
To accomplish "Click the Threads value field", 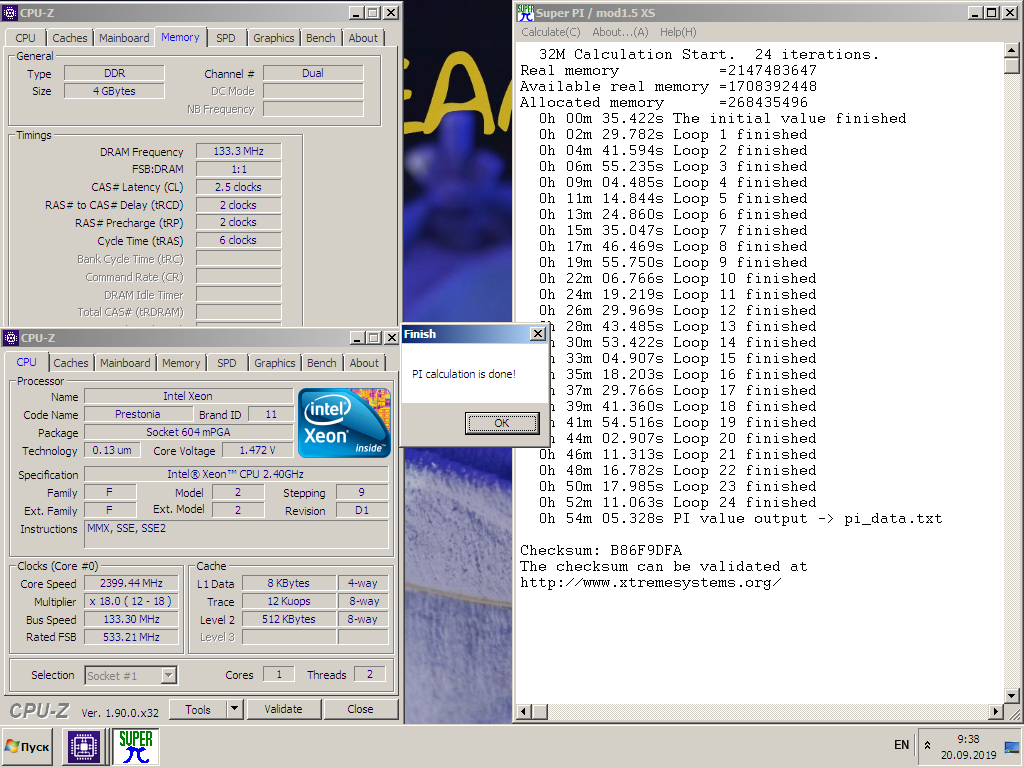I will click(370, 675).
